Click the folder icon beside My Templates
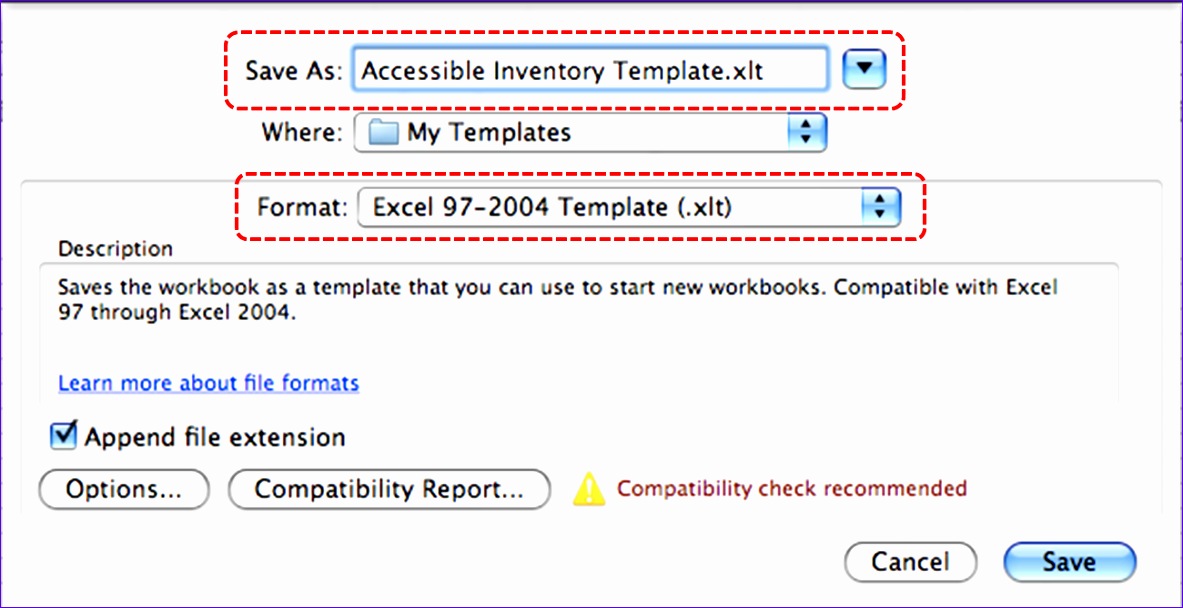Screen dimensions: 1183x608 [378, 131]
